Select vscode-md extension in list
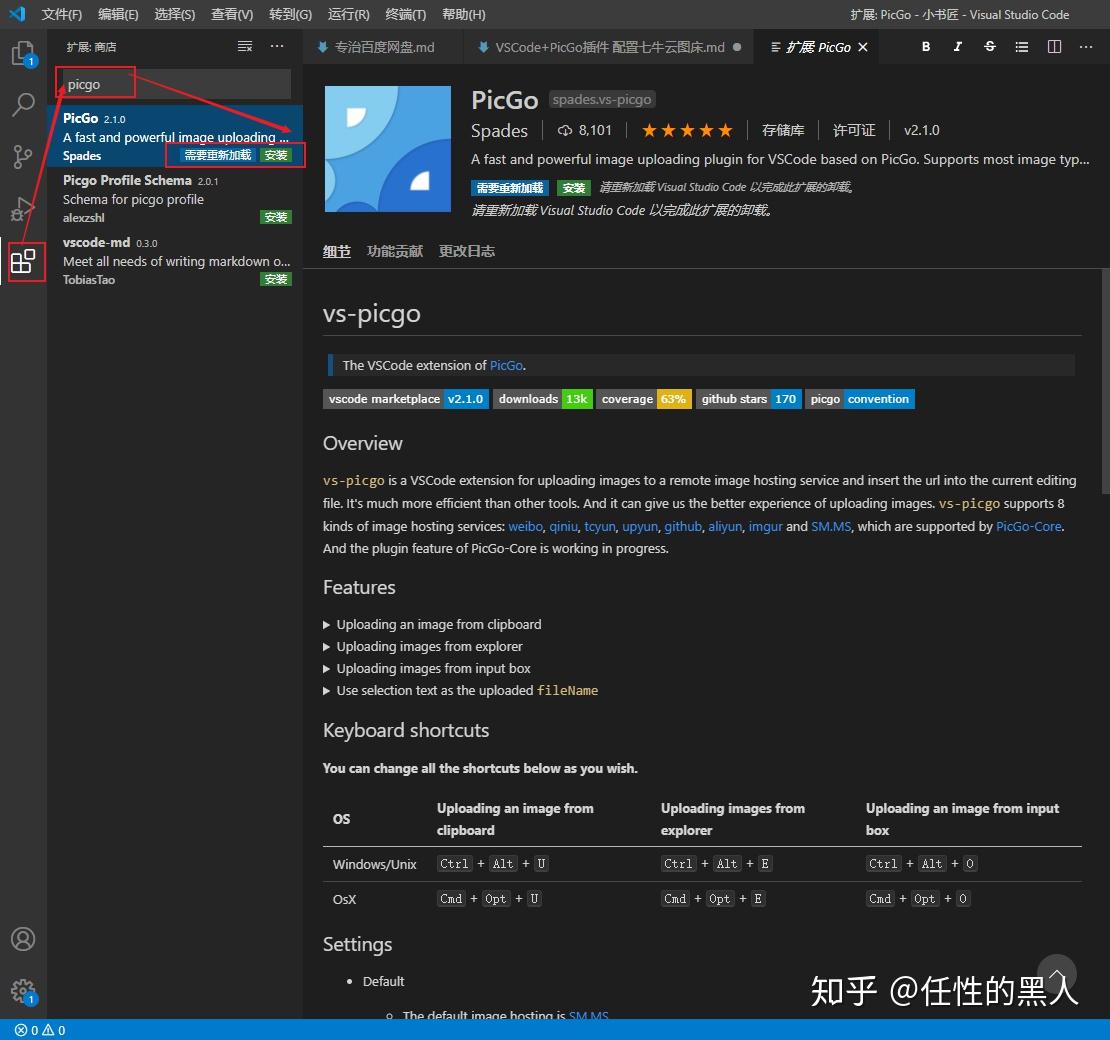This screenshot has height=1040, width=1110. (x=176, y=261)
